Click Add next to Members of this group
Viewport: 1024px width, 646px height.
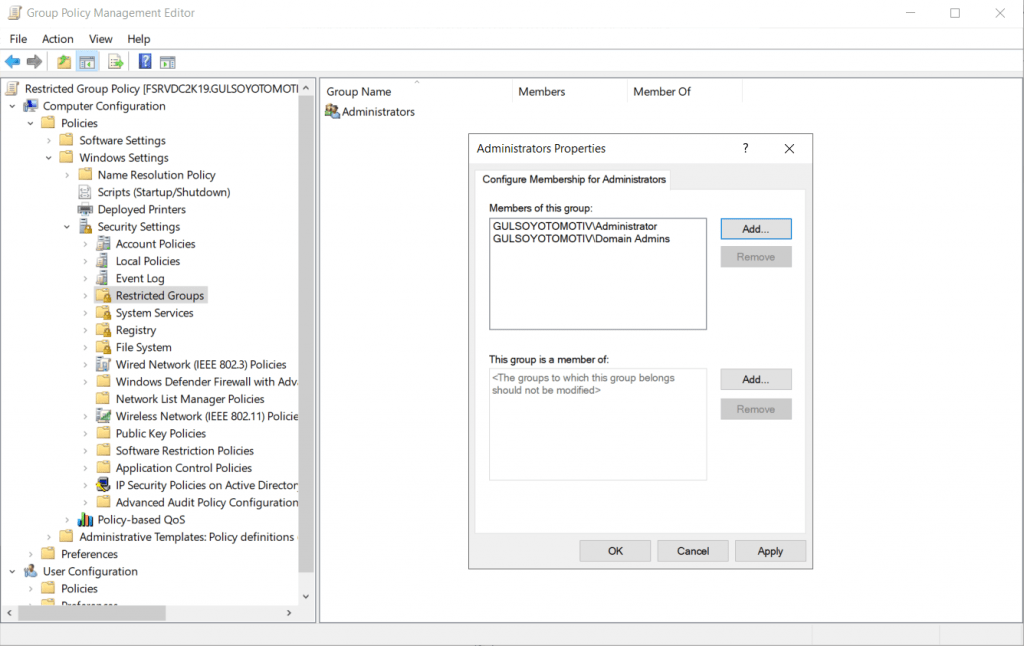pos(755,229)
